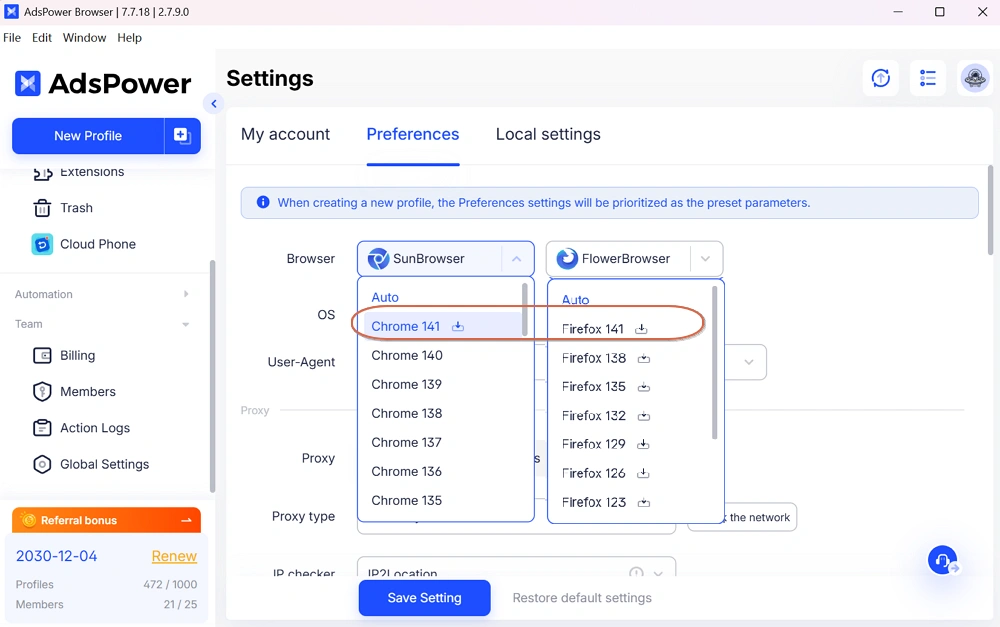Open the Window menu
The height and width of the screenshot is (627, 1000).
tap(84, 37)
